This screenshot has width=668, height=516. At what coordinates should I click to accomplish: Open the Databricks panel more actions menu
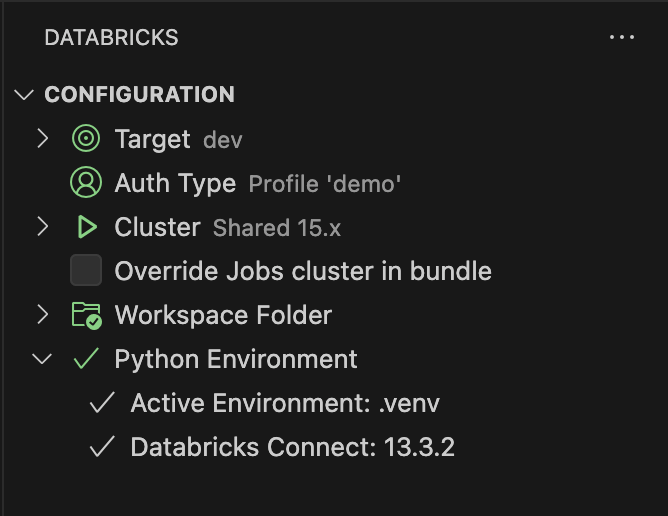pos(622,38)
